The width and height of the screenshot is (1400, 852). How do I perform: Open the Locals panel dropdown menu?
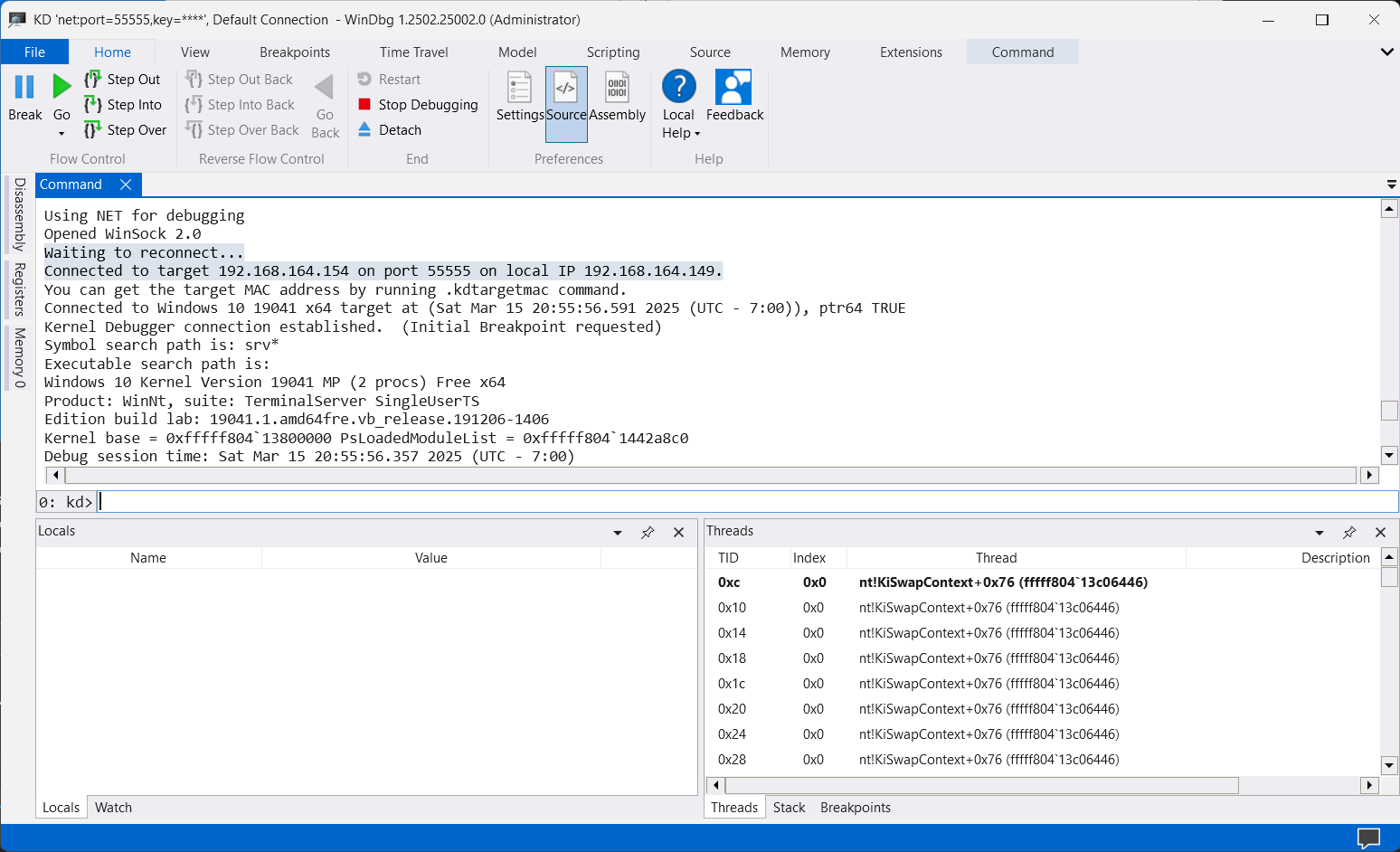pos(617,533)
